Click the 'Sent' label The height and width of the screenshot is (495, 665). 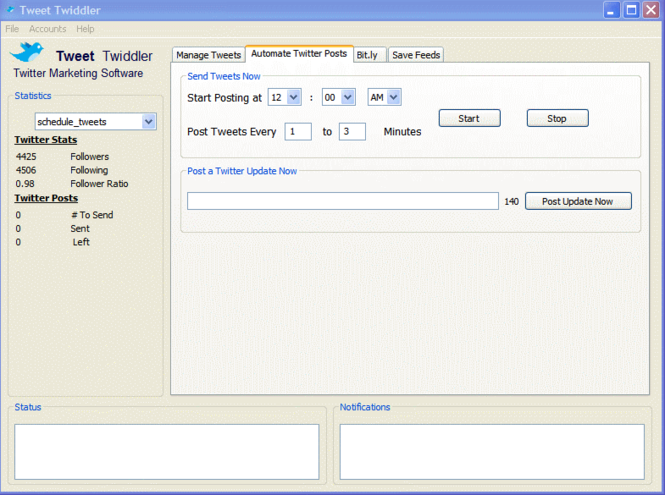80,229
